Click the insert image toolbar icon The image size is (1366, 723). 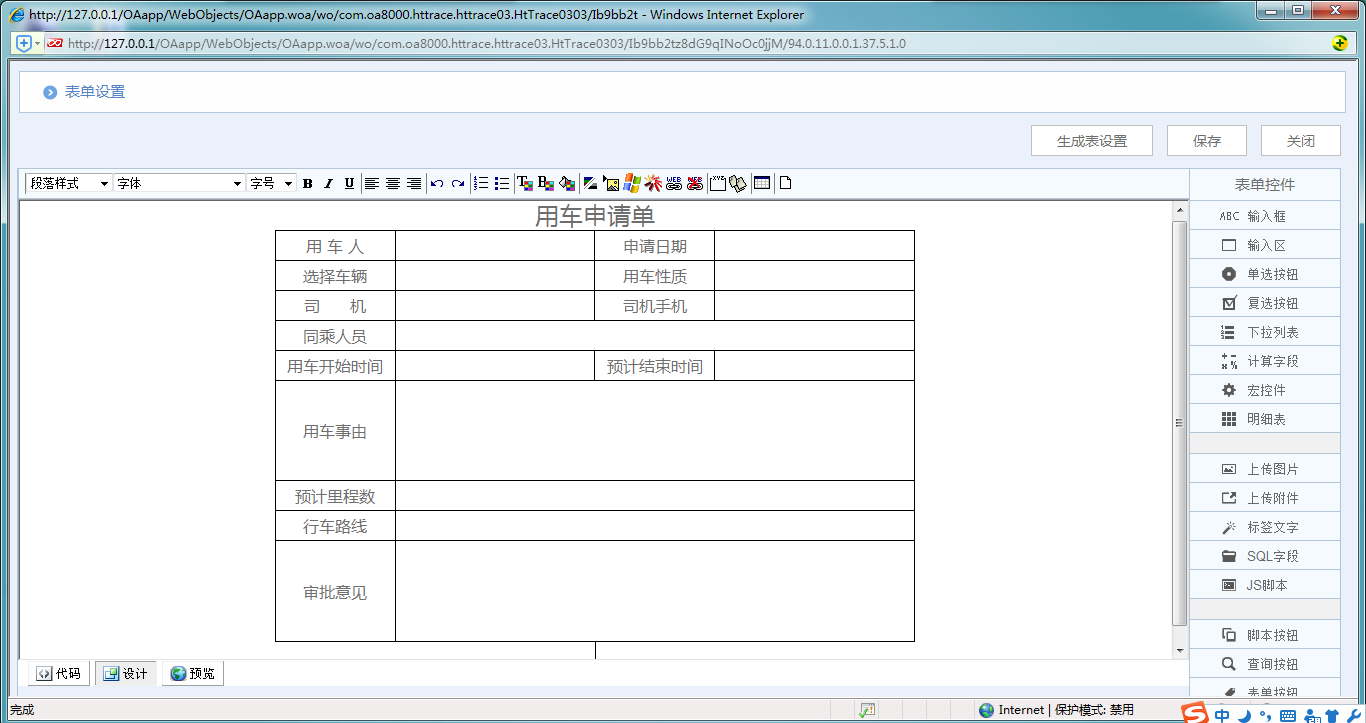click(612, 183)
